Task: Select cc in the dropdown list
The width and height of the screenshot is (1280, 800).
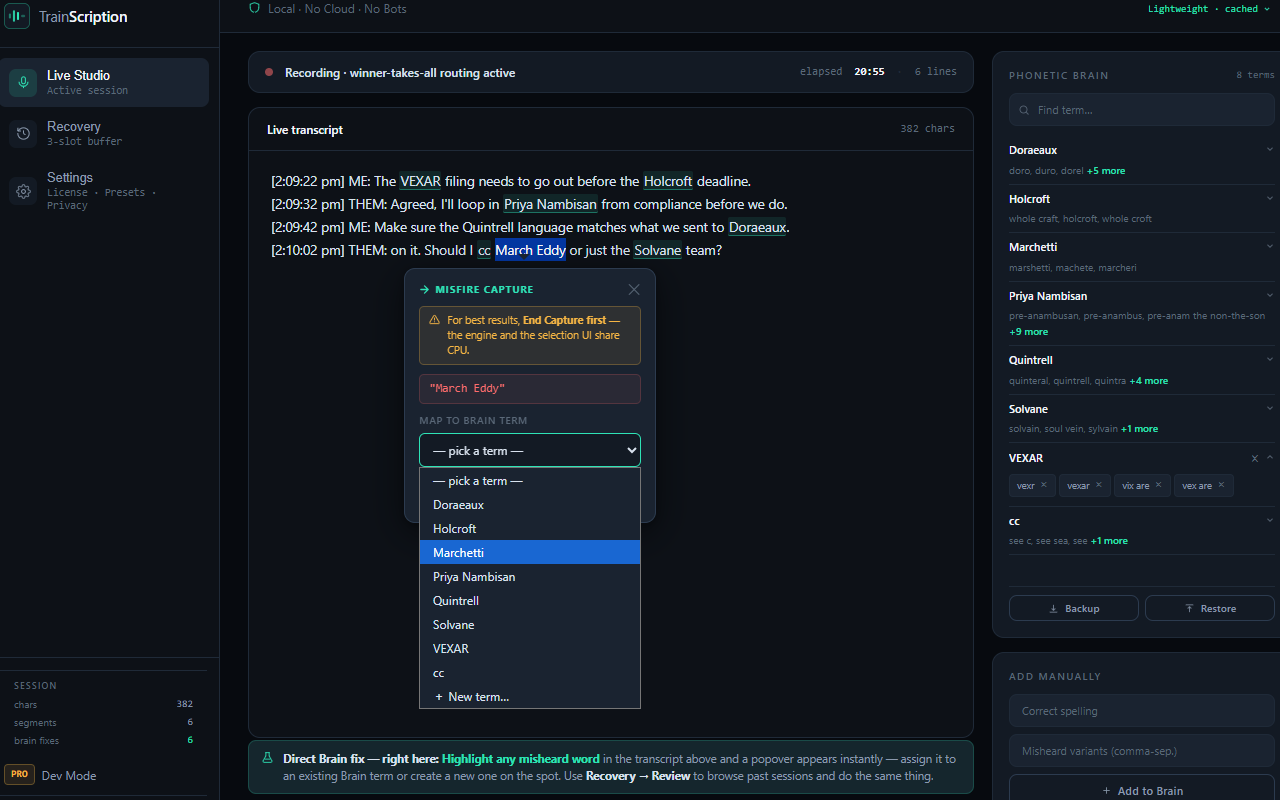Action: coord(530,673)
